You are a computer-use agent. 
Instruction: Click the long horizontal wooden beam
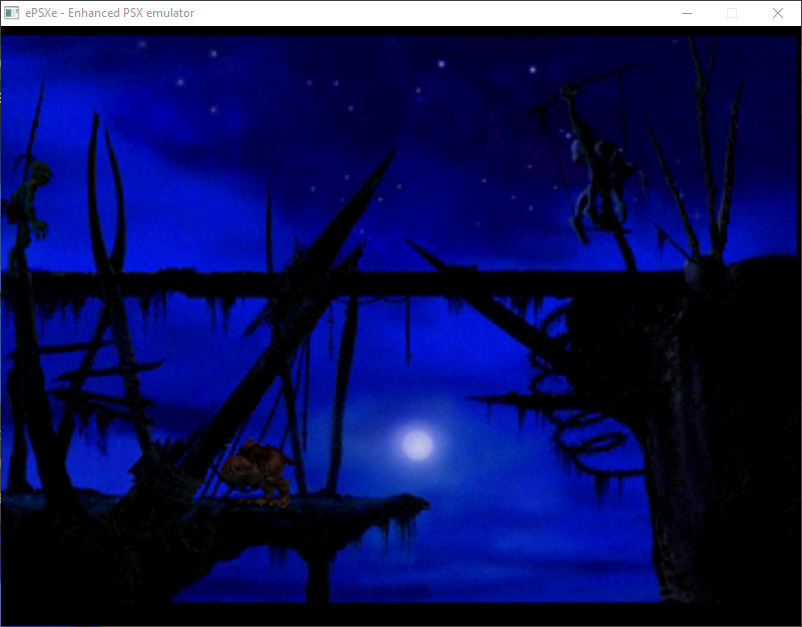(x=300, y=284)
